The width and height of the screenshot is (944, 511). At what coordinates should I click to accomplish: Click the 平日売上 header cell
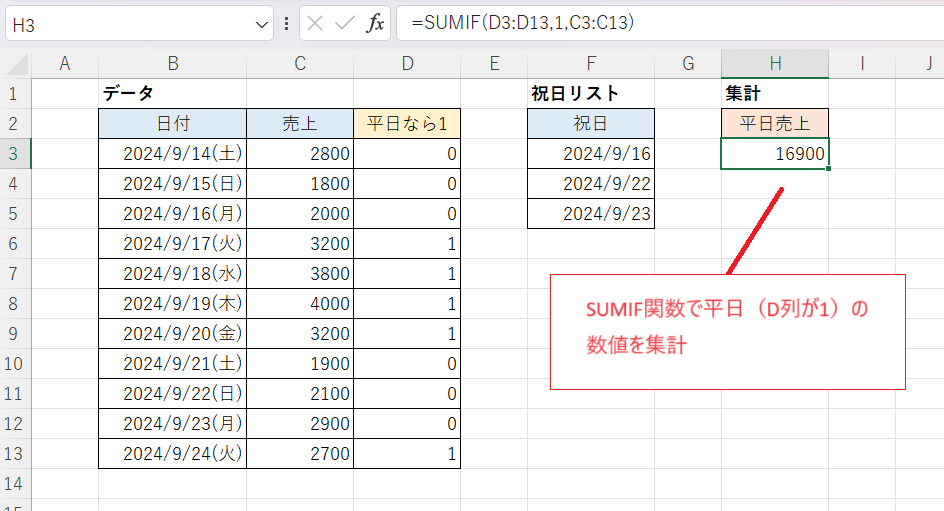tap(775, 124)
